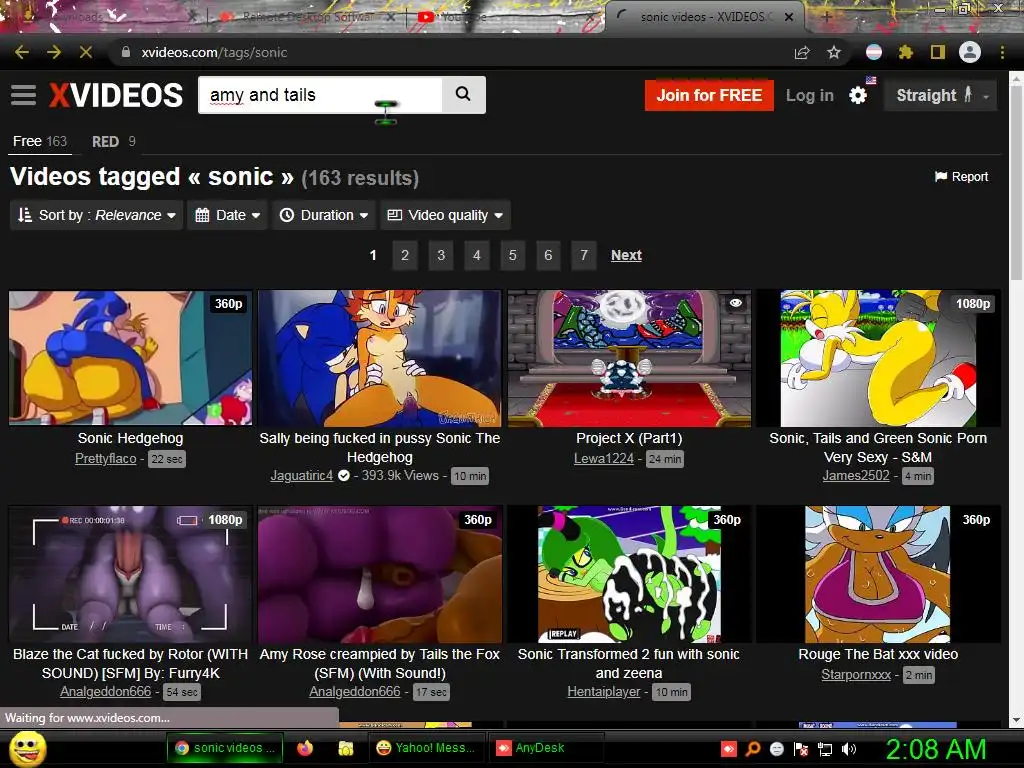1024x768 pixels.
Task: Click the 2:08 AM taskbar clock
Action: tap(935, 749)
